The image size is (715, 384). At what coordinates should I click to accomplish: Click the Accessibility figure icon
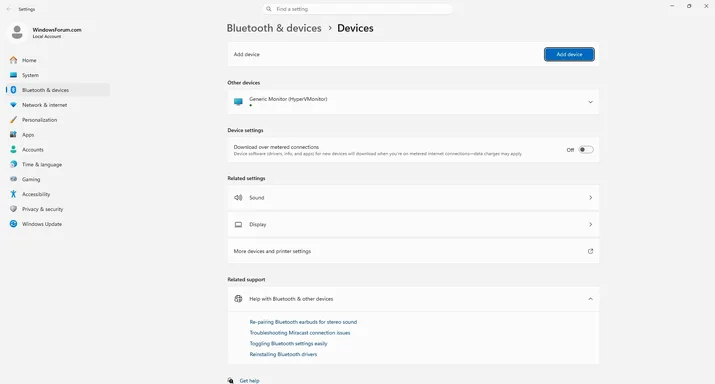pos(13,194)
